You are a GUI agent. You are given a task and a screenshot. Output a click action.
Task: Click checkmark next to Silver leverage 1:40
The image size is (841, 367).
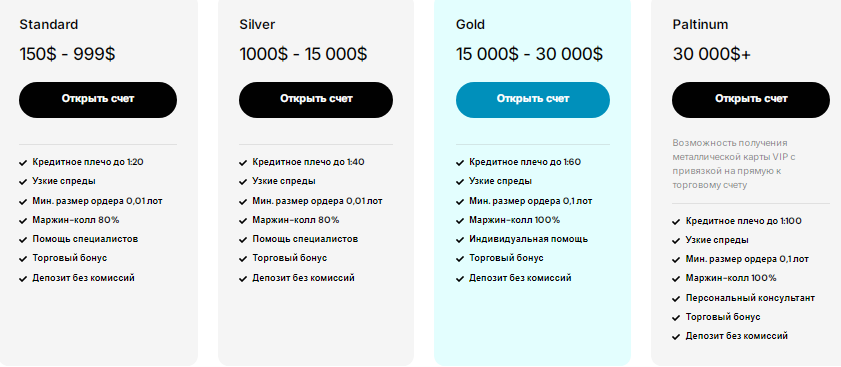[243, 163]
